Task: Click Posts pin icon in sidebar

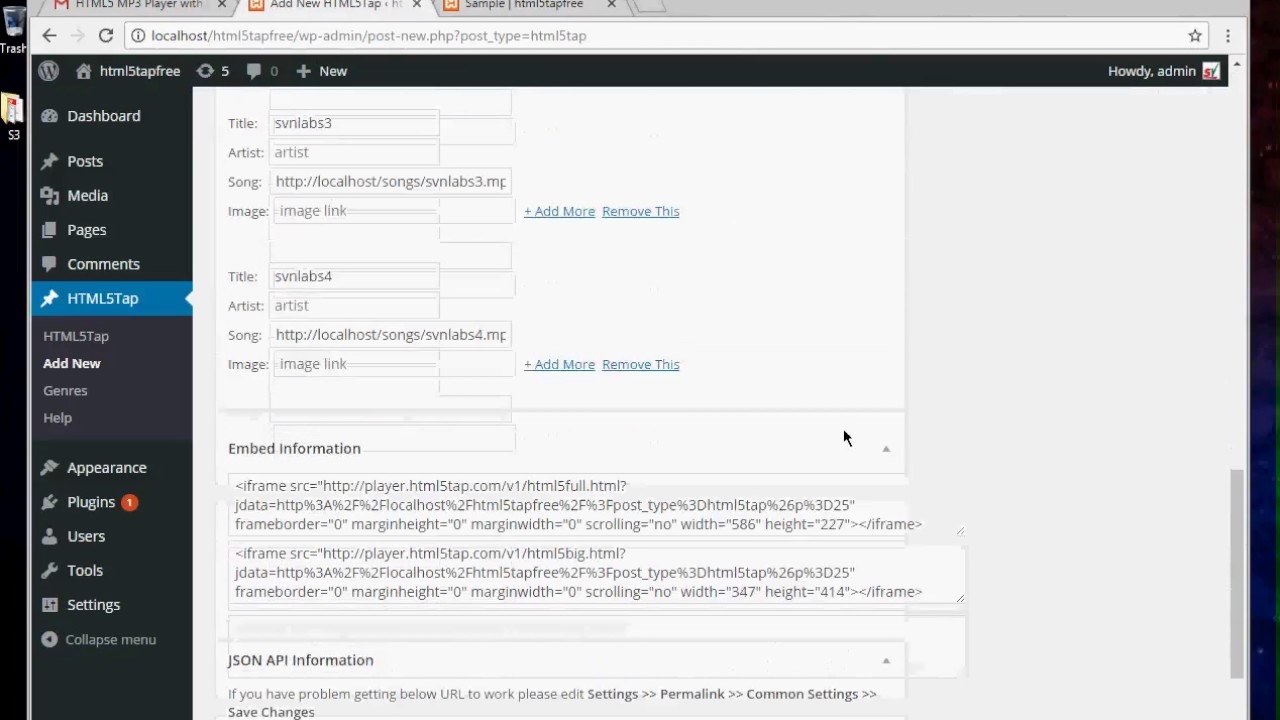Action: coord(49,161)
